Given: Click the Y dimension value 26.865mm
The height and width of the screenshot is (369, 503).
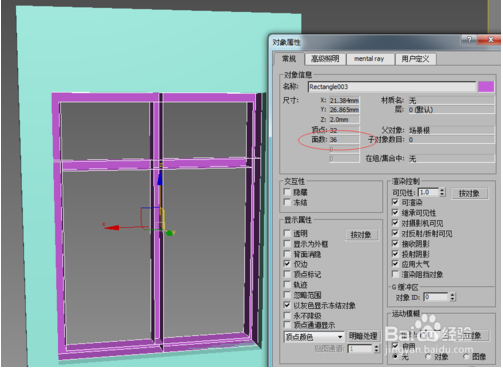Looking at the screenshot, I should [344, 110].
